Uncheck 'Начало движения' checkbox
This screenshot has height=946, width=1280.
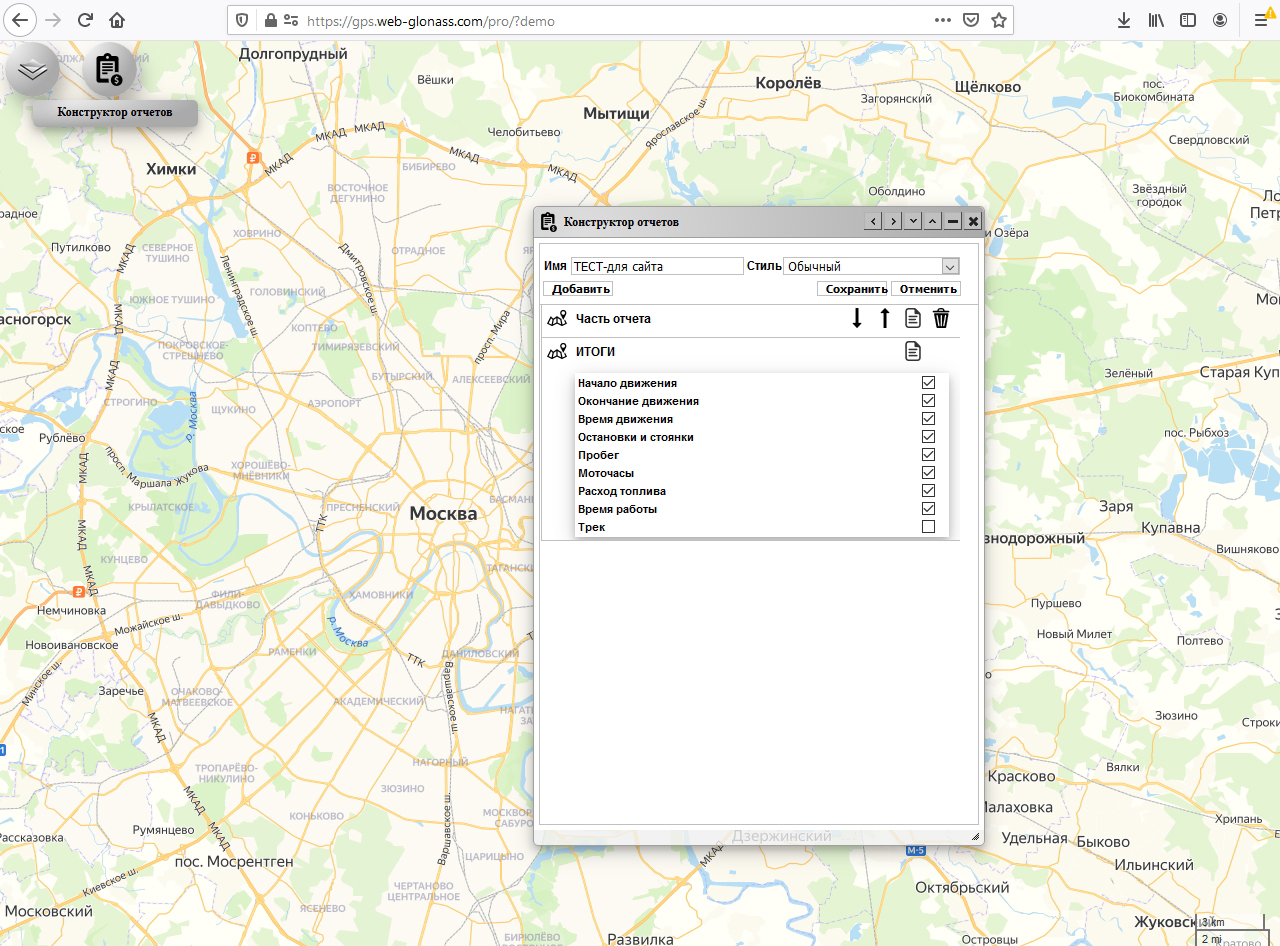[928, 382]
